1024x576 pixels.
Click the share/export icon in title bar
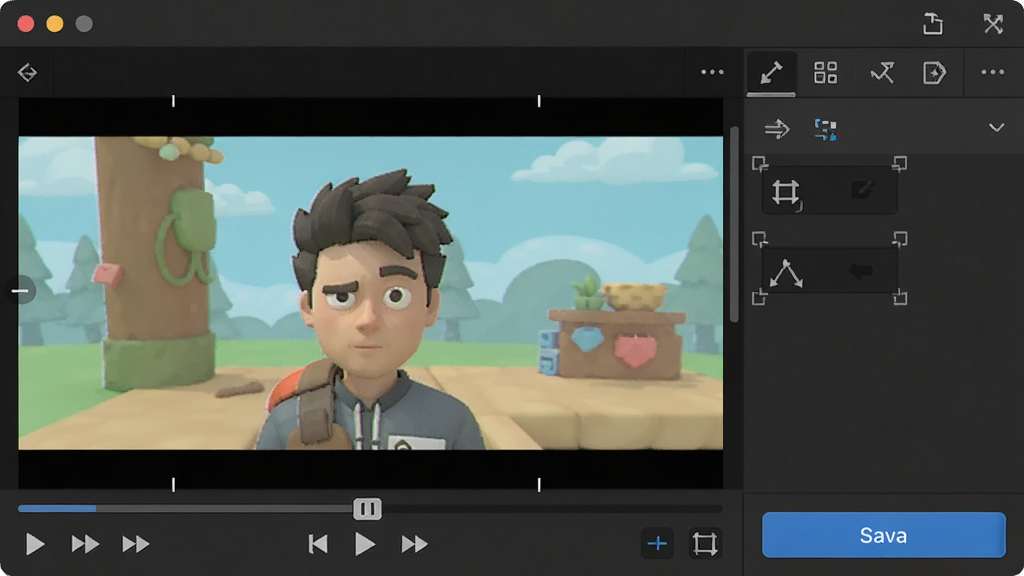tap(933, 24)
